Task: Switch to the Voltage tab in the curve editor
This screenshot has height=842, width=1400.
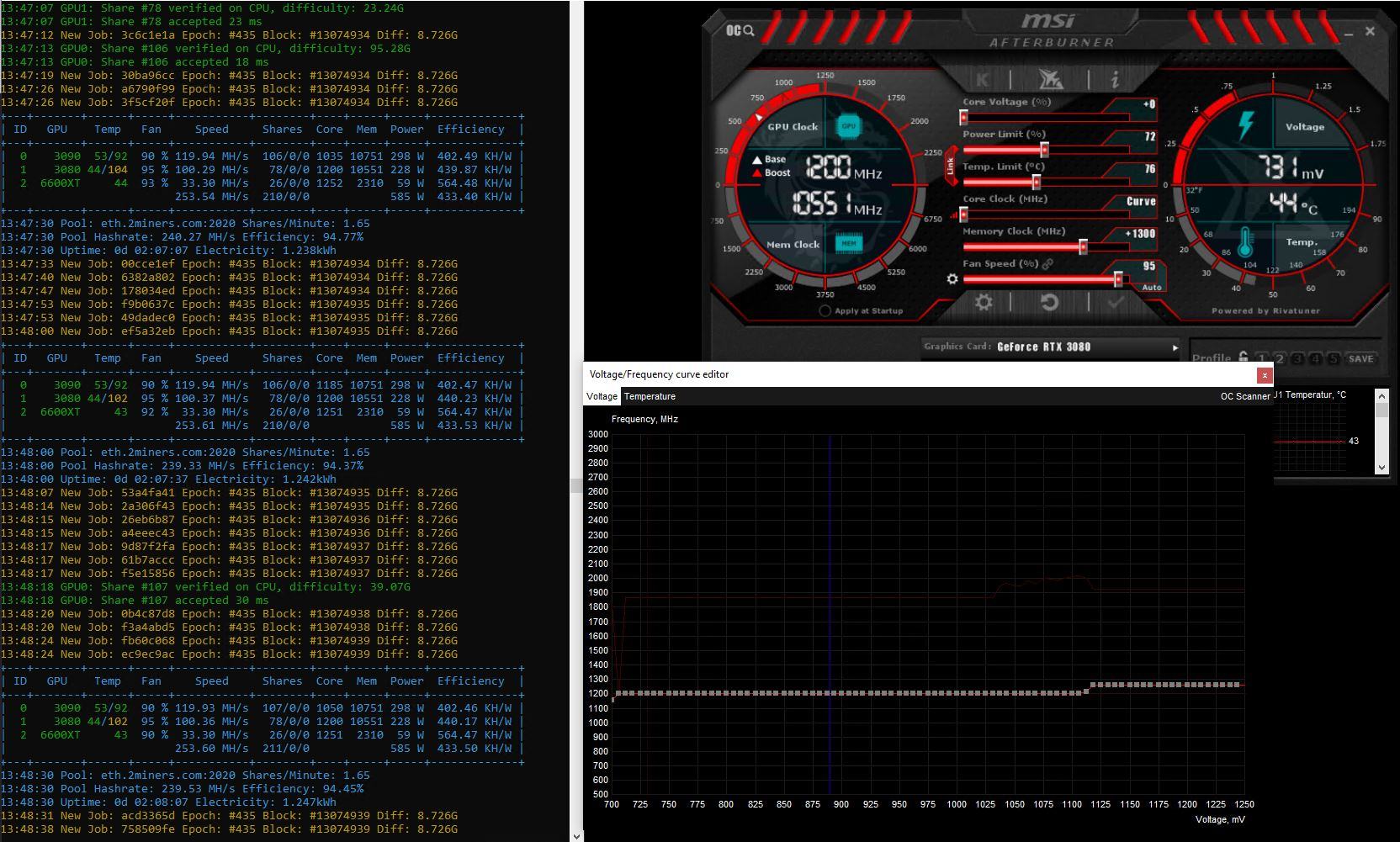Action: [602, 396]
